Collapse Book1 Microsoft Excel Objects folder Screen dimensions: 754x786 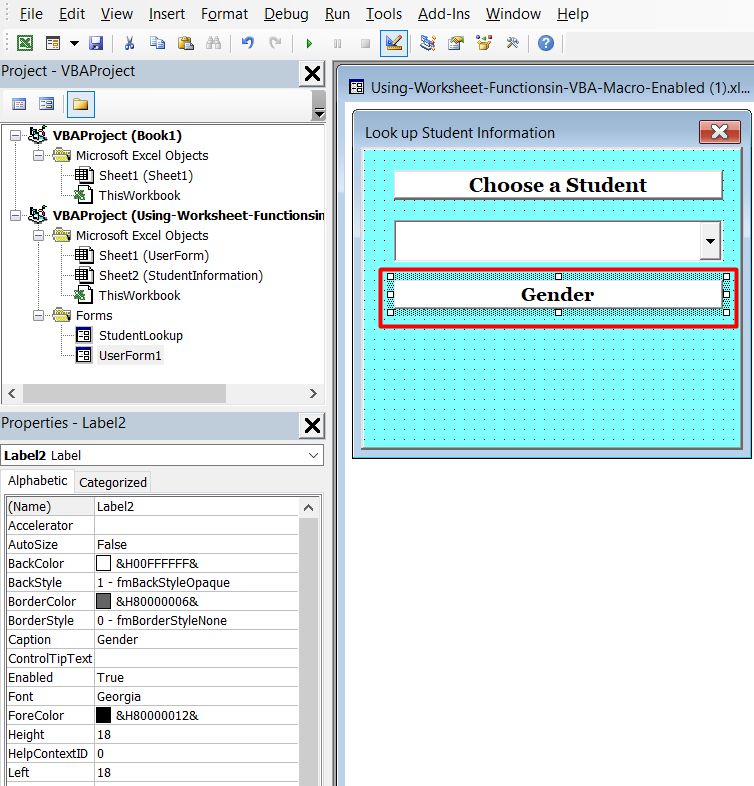coord(38,155)
